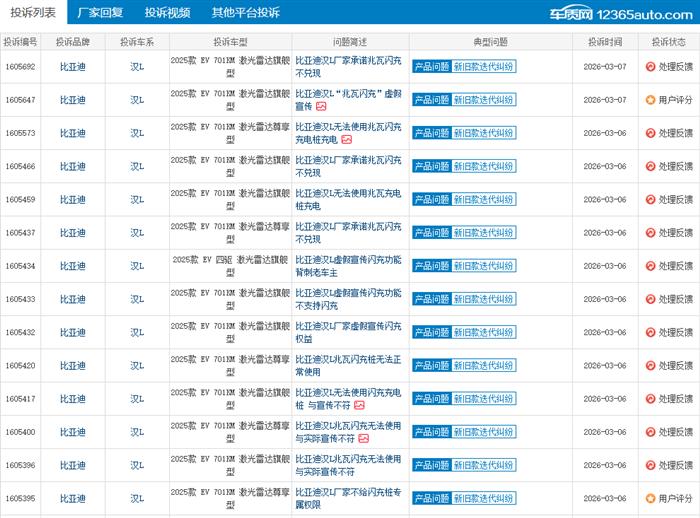Click image icon in complaint 1605647 description
700x518 pixels.
tap(322, 106)
